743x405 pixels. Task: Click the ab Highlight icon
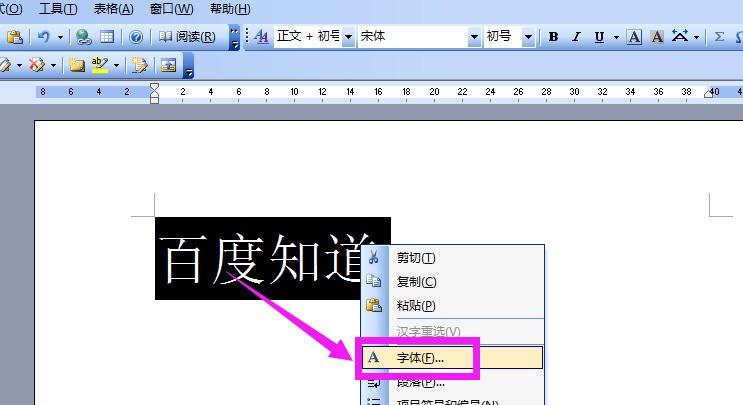[x=100, y=65]
